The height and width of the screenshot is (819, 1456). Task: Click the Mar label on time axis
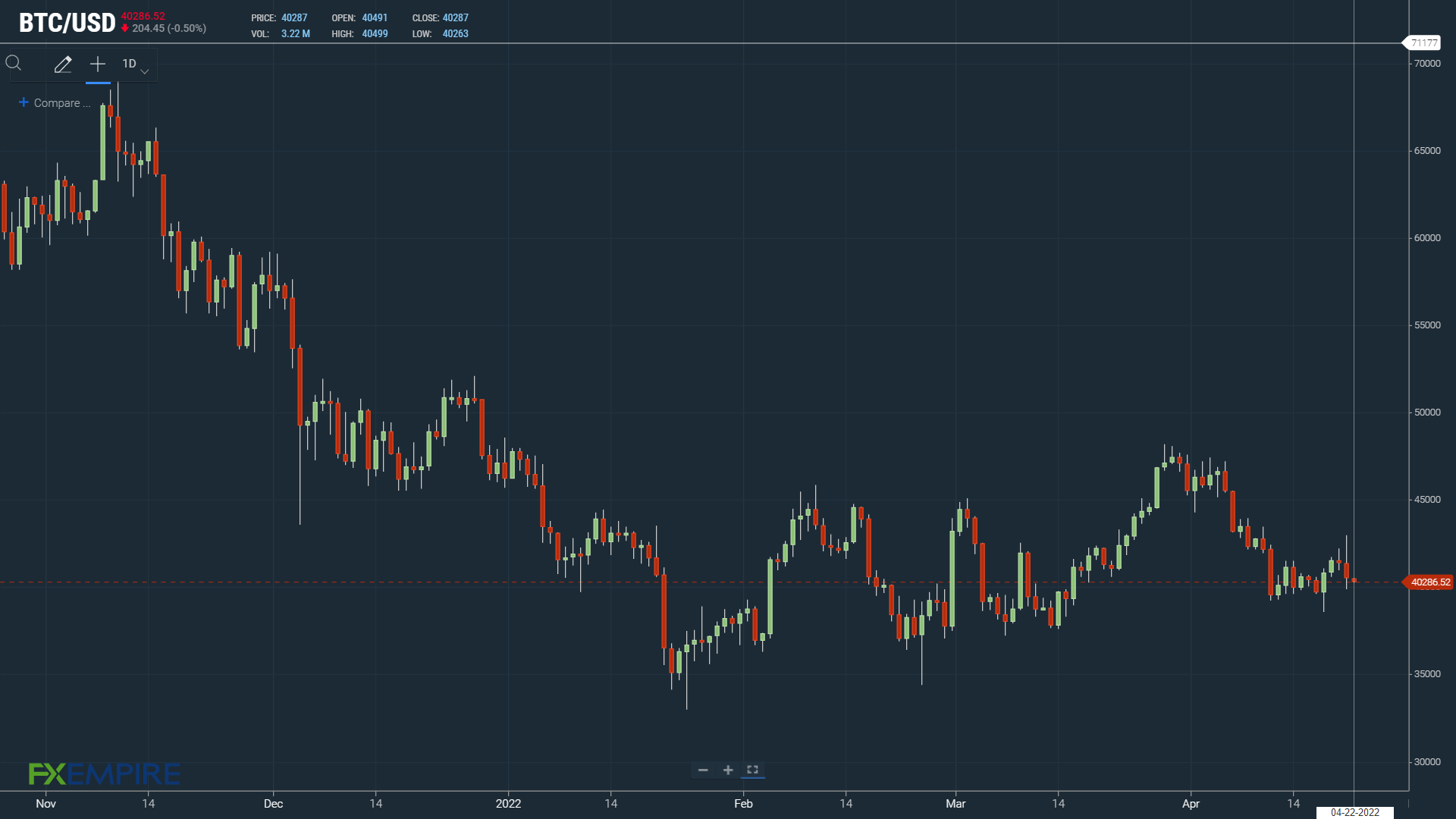pyautogui.click(x=955, y=804)
